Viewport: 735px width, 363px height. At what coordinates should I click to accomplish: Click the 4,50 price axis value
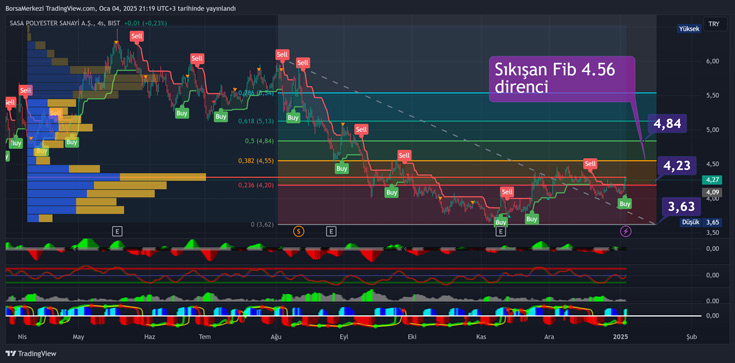712,164
